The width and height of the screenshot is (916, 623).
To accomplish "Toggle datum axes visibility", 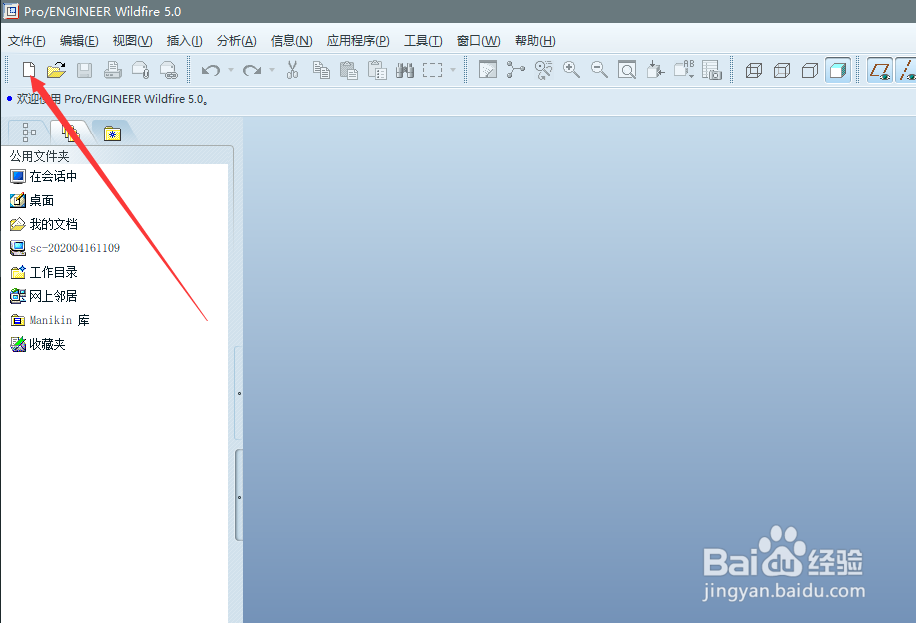I will click(906, 70).
